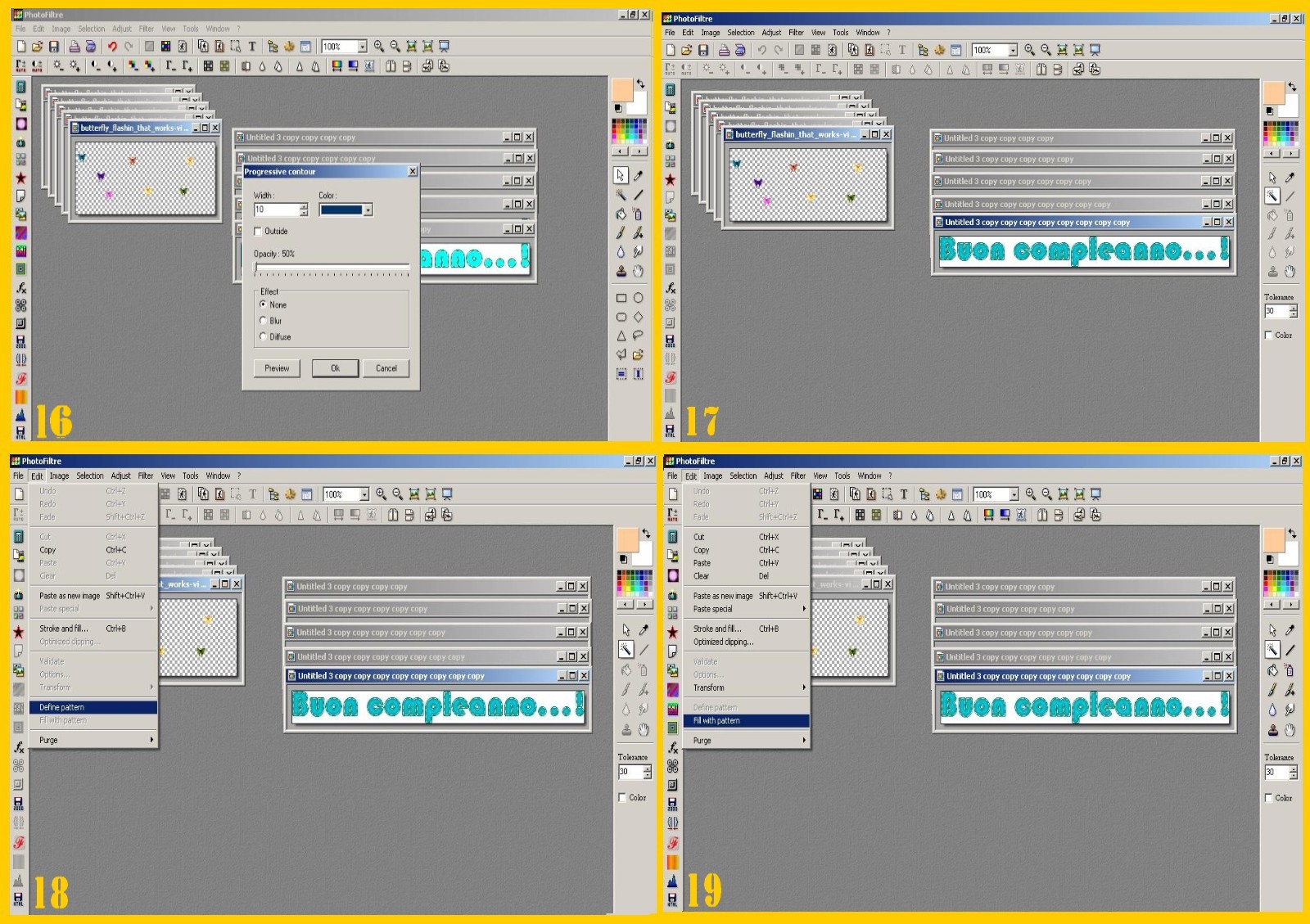The width and height of the screenshot is (1310, 924).
Task: Click the Save floppy icon in screenshot 17
Action: [x=702, y=50]
